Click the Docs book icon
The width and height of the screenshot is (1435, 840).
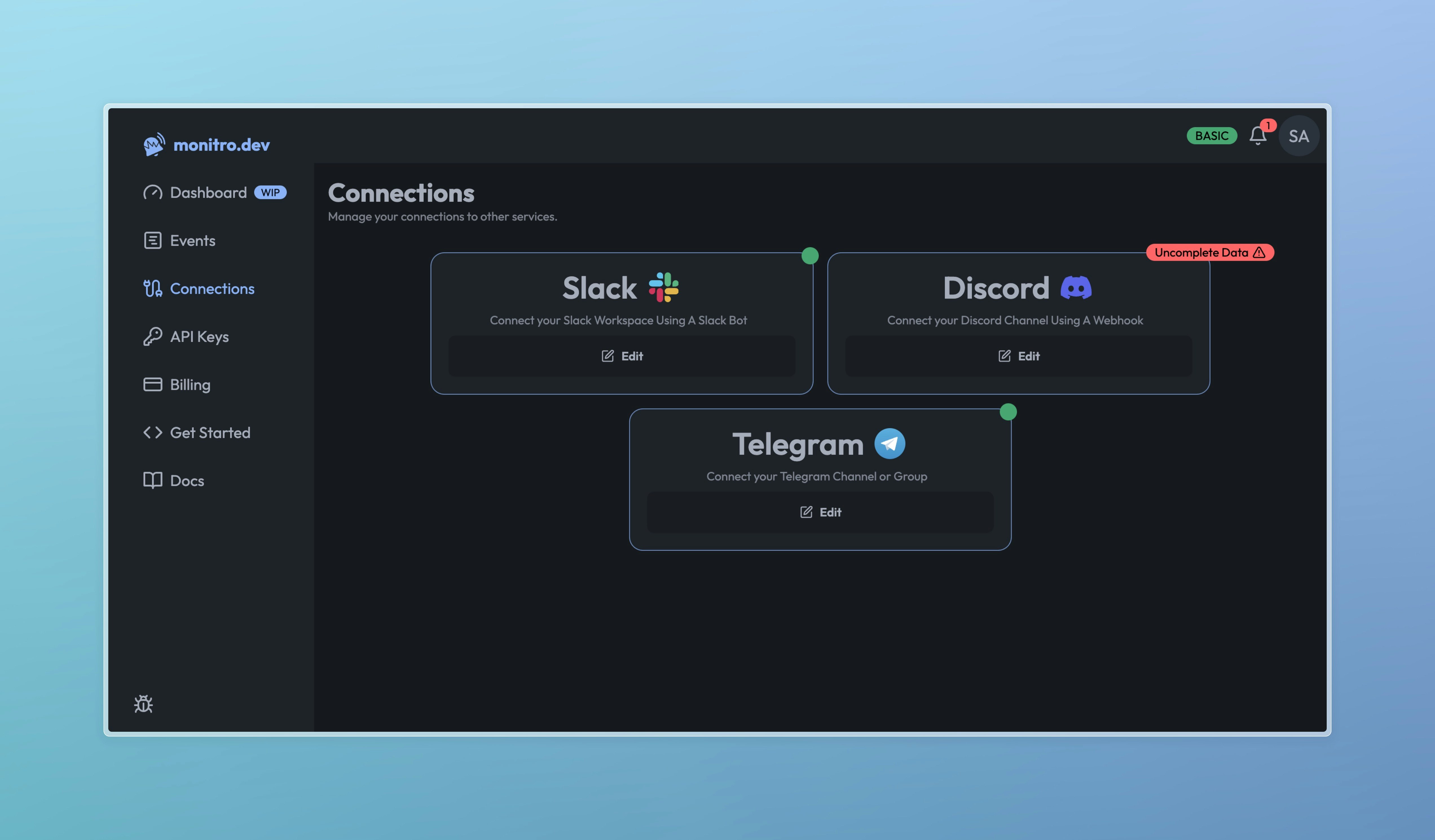pyautogui.click(x=153, y=480)
